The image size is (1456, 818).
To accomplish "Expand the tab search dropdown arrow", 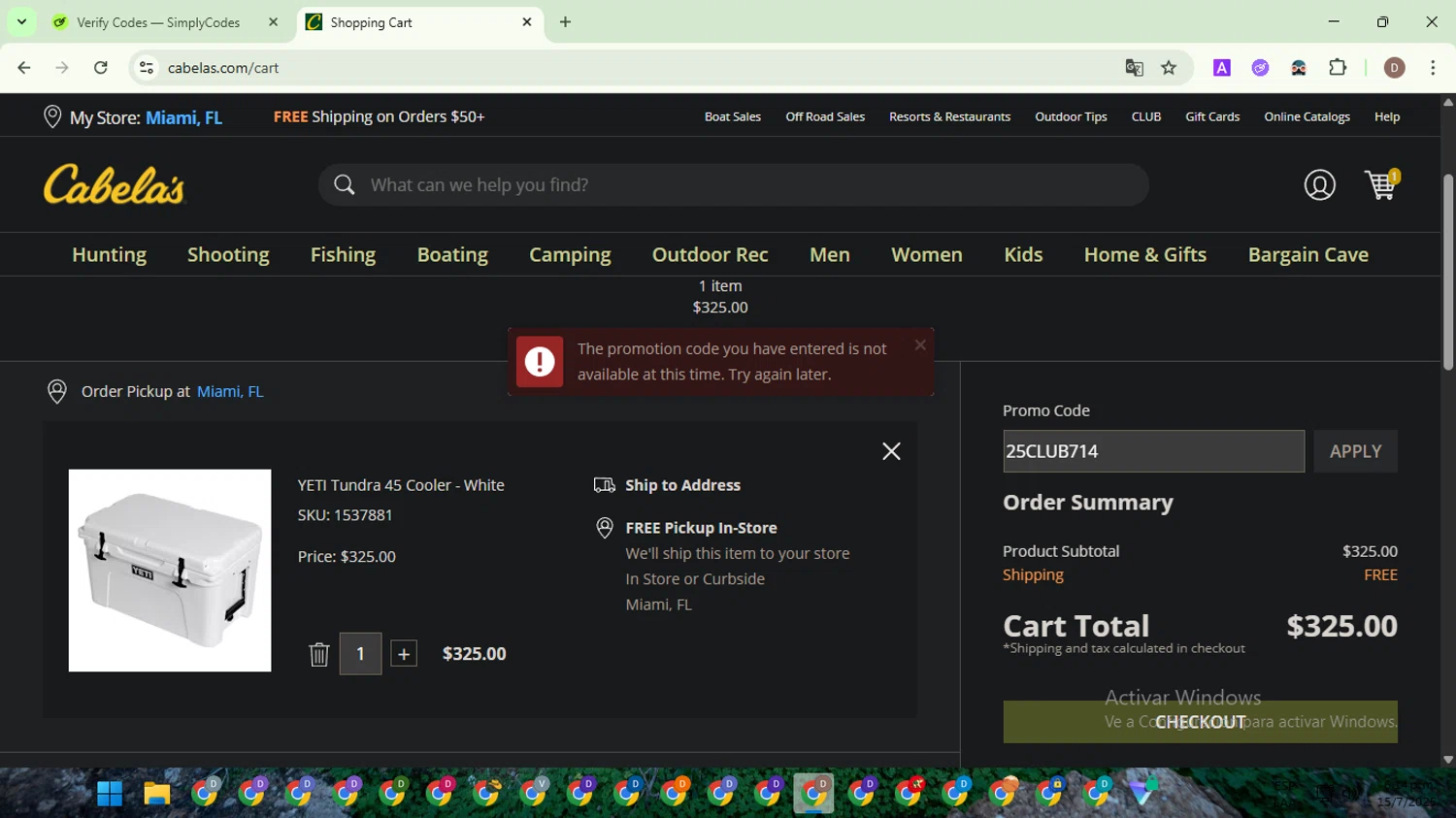I will click(21, 21).
